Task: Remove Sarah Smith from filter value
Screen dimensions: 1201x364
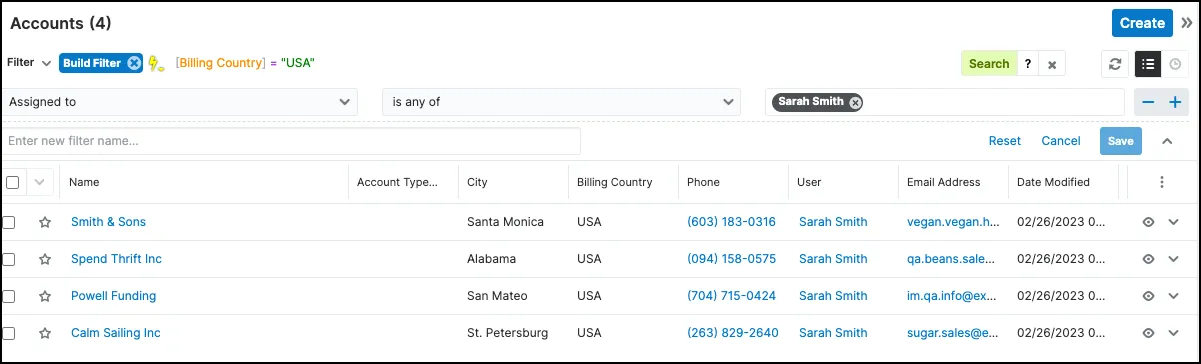Action: coord(855,102)
